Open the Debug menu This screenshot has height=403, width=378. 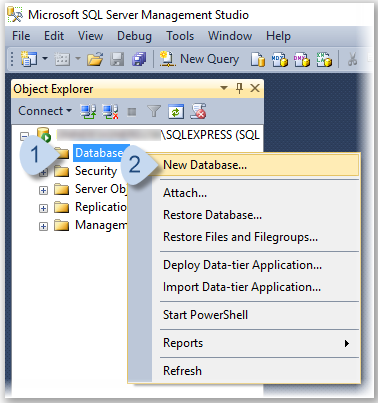click(134, 36)
